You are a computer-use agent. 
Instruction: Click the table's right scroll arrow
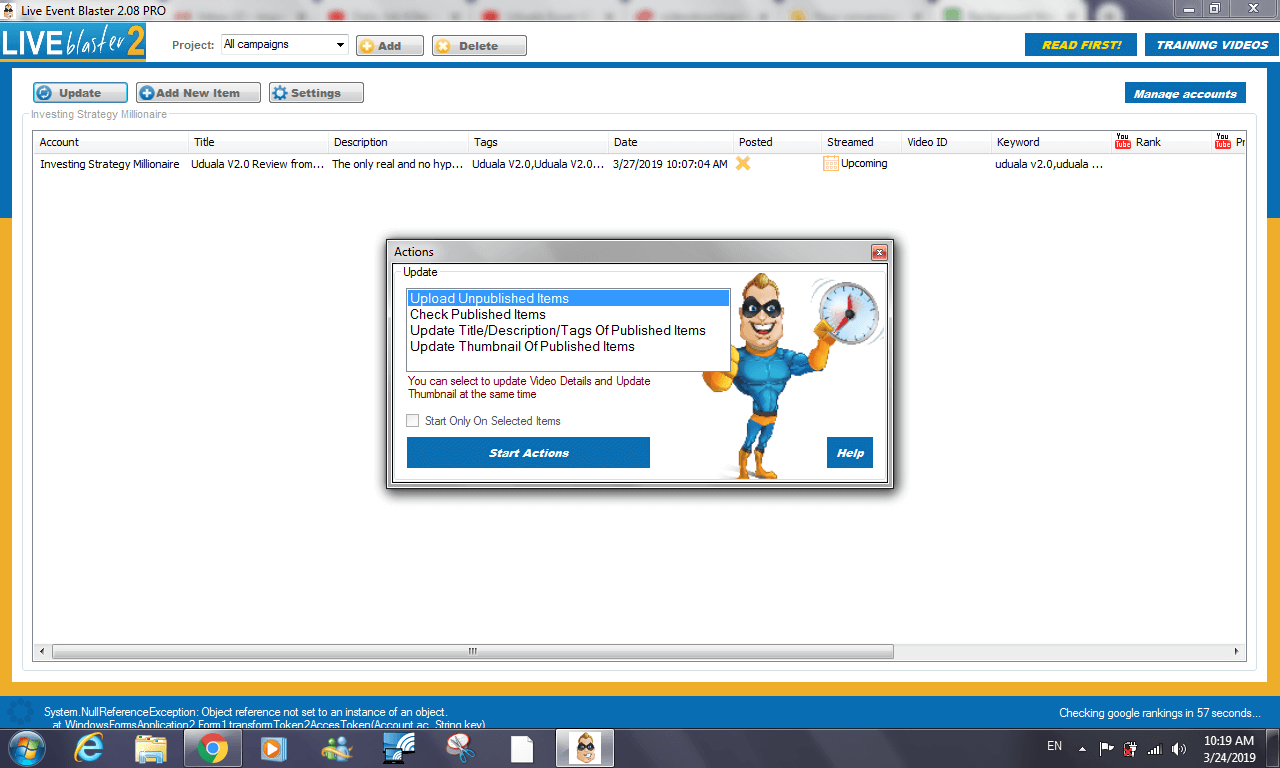point(1237,651)
